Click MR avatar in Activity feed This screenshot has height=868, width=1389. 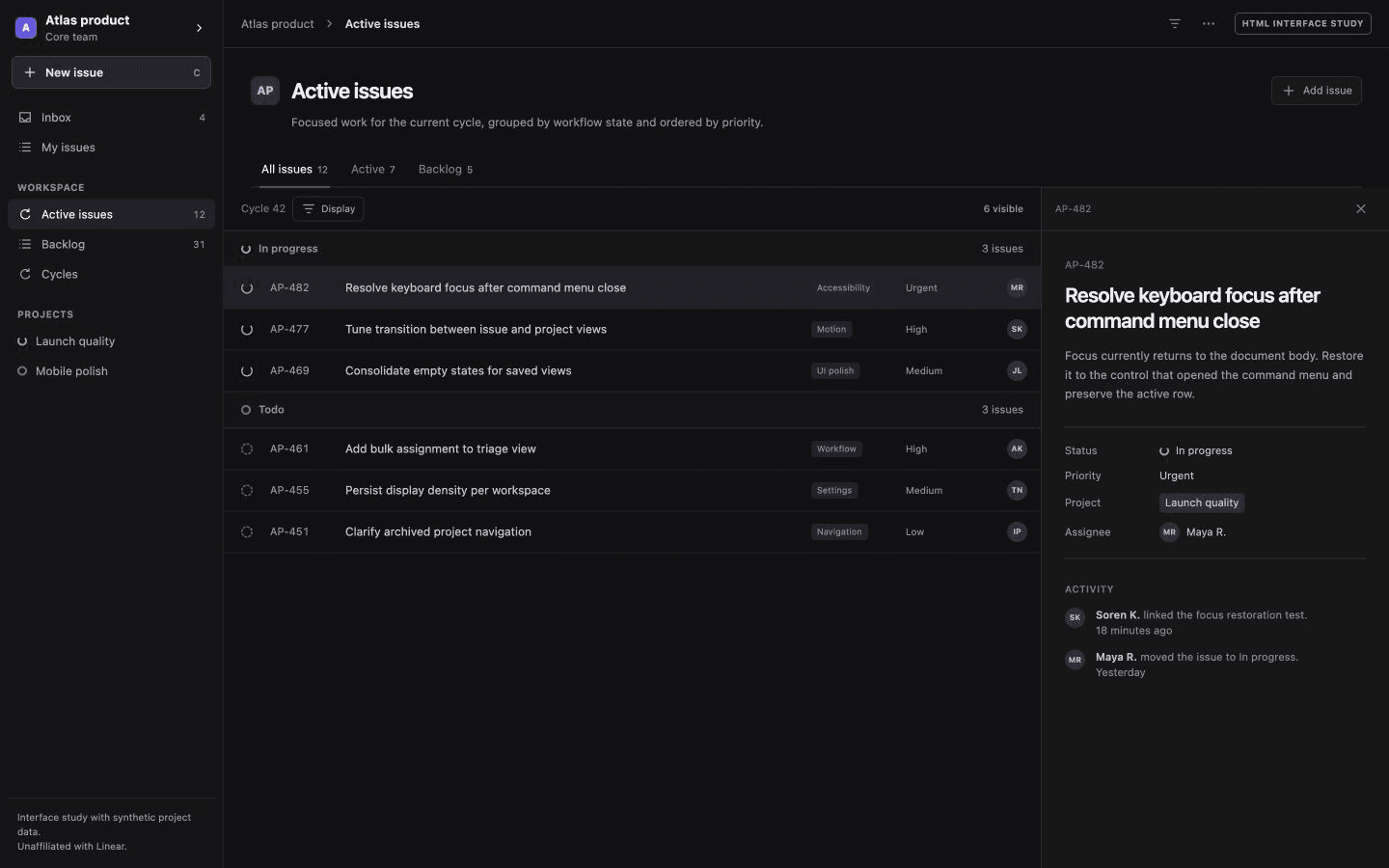[x=1075, y=661]
